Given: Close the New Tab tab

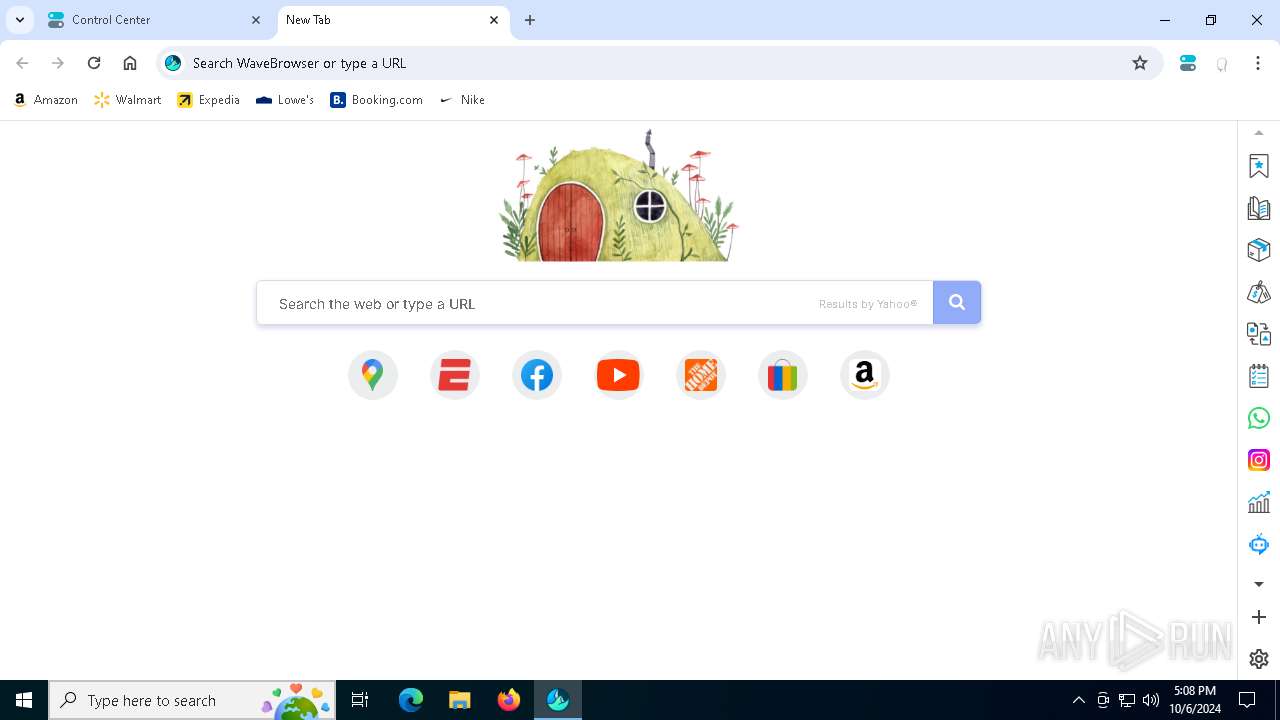Looking at the screenshot, I should click(494, 20).
